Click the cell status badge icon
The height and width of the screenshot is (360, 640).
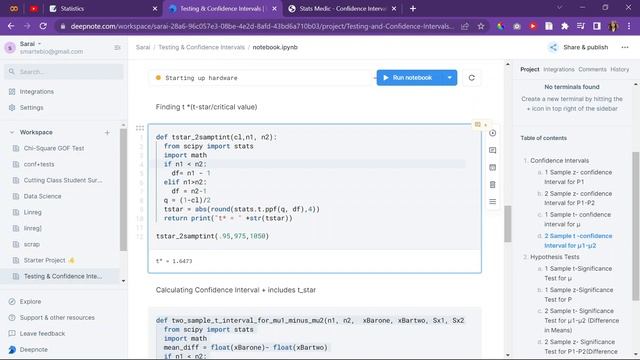pyautogui.click(x=478, y=124)
